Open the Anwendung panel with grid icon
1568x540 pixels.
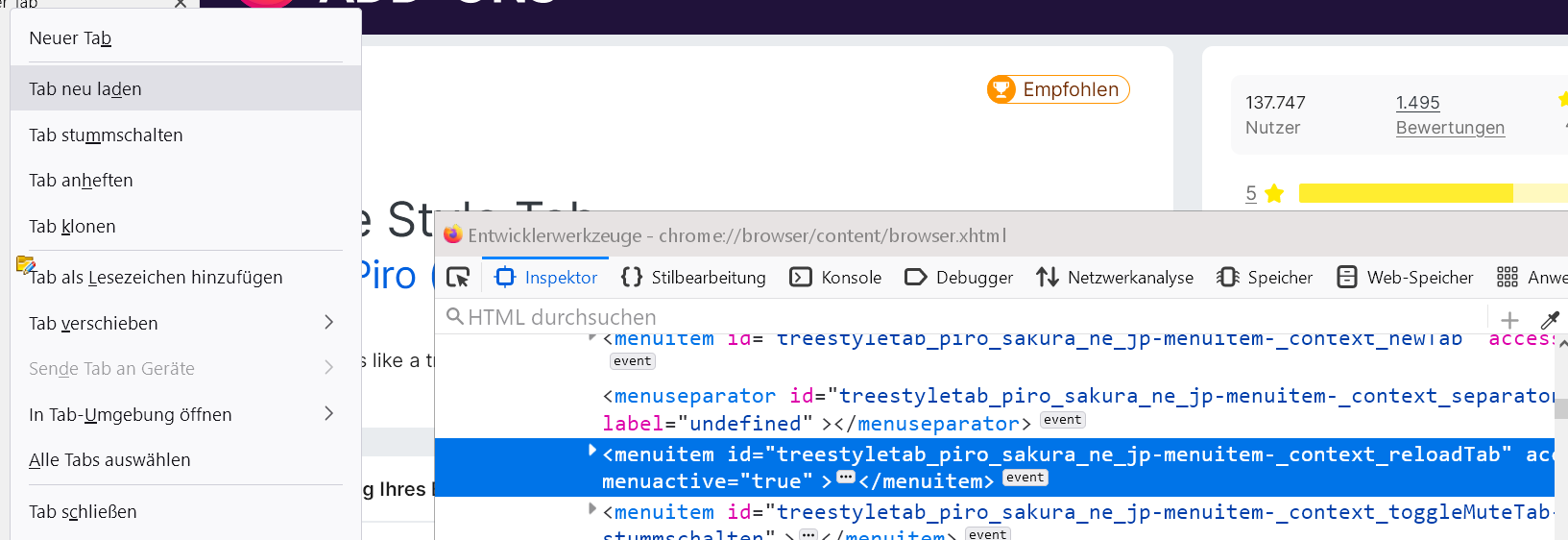tap(1531, 278)
